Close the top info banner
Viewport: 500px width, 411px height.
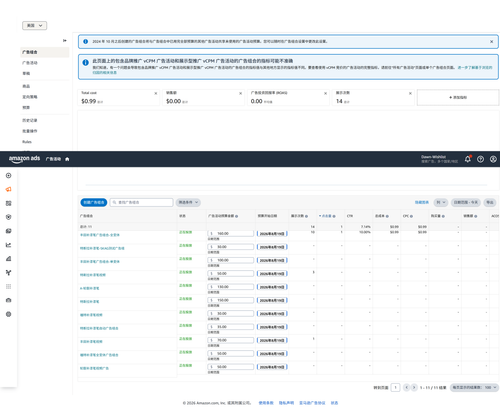pos(491,42)
